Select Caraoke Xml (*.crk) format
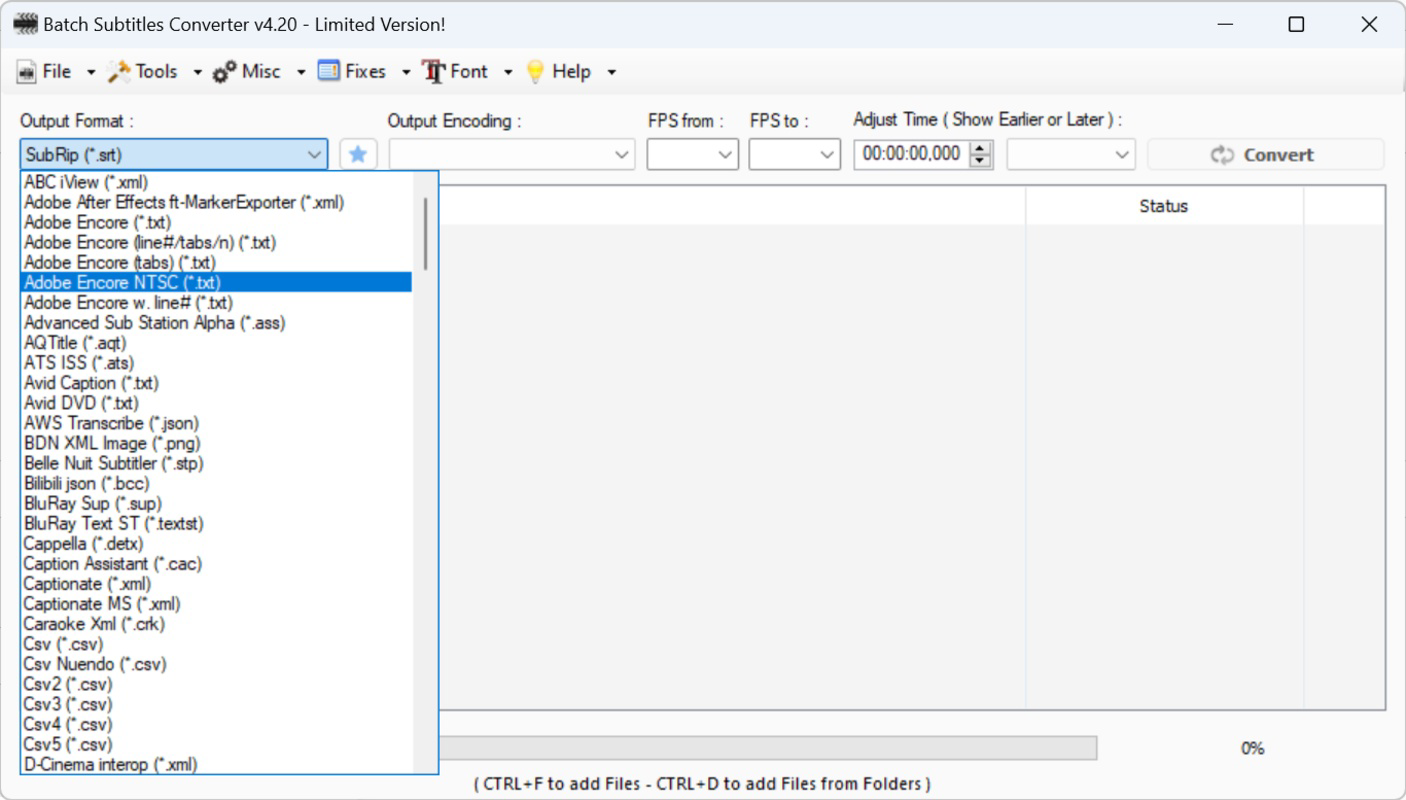The height and width of the screenshot is (800, 1406). tap(216, 624)
